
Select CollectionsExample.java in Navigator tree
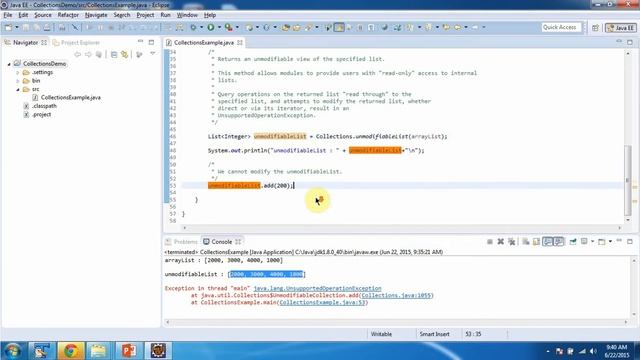[x=70, y=98]
